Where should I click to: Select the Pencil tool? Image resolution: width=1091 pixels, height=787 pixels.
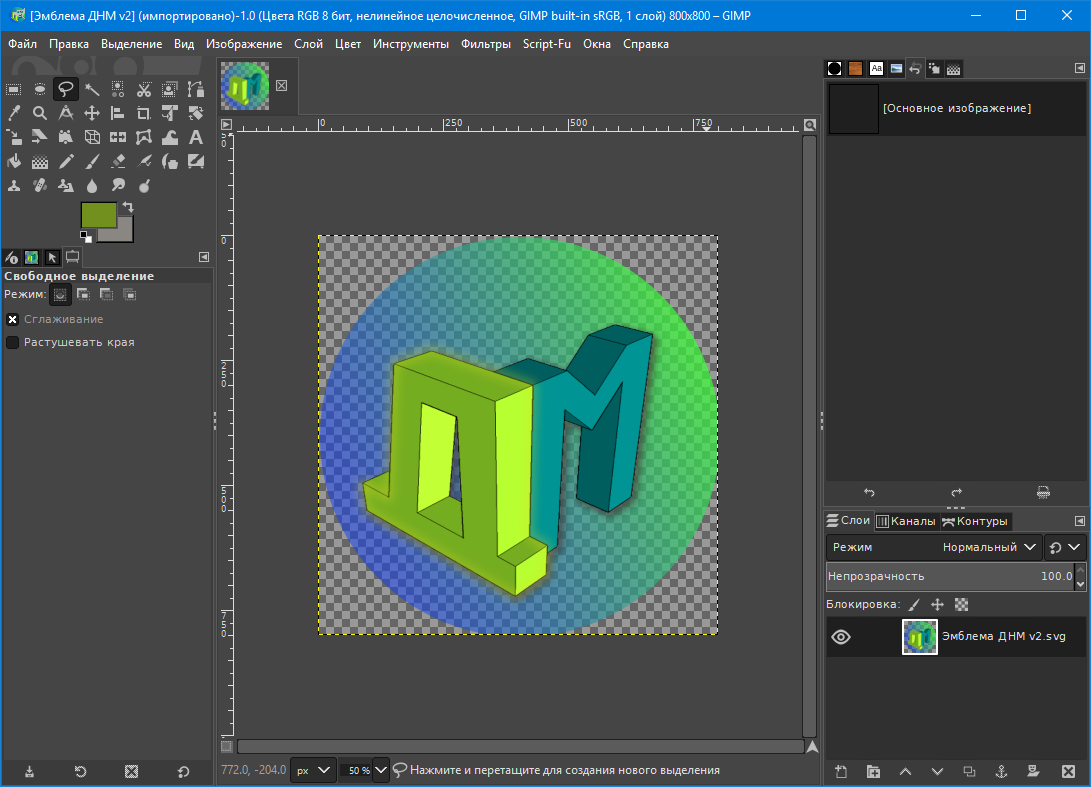point(65,162)
